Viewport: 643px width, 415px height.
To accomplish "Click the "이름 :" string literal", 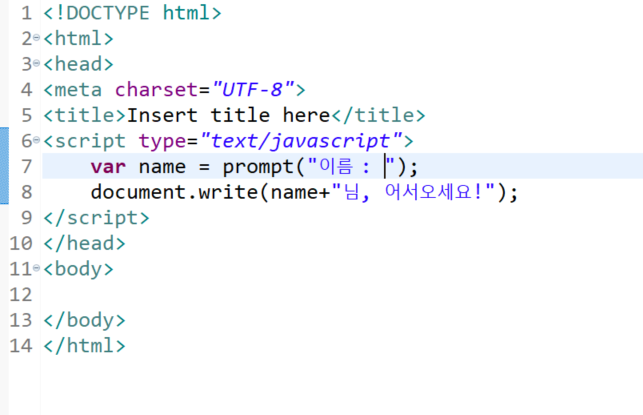I will (x=351, y=166).
